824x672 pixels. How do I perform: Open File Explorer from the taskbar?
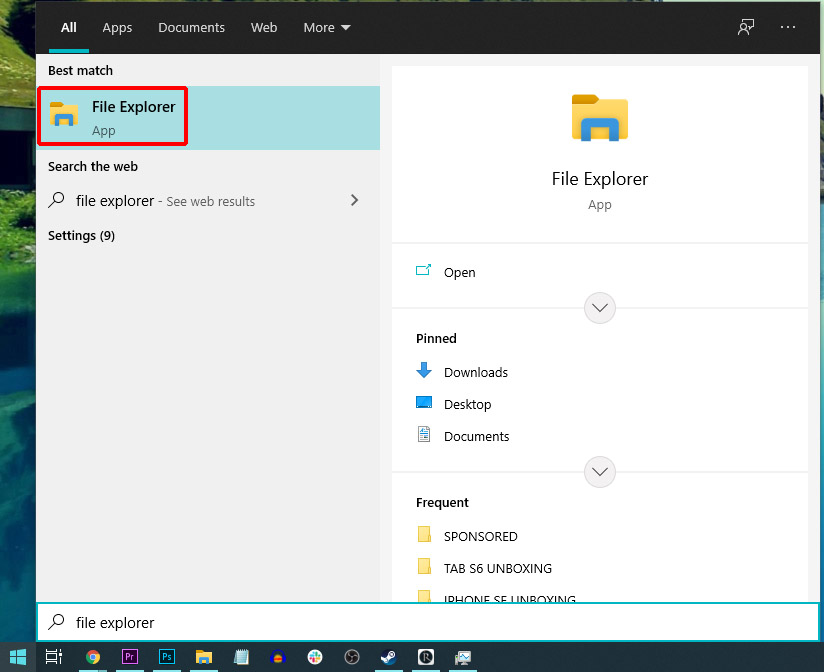(204, 657)
